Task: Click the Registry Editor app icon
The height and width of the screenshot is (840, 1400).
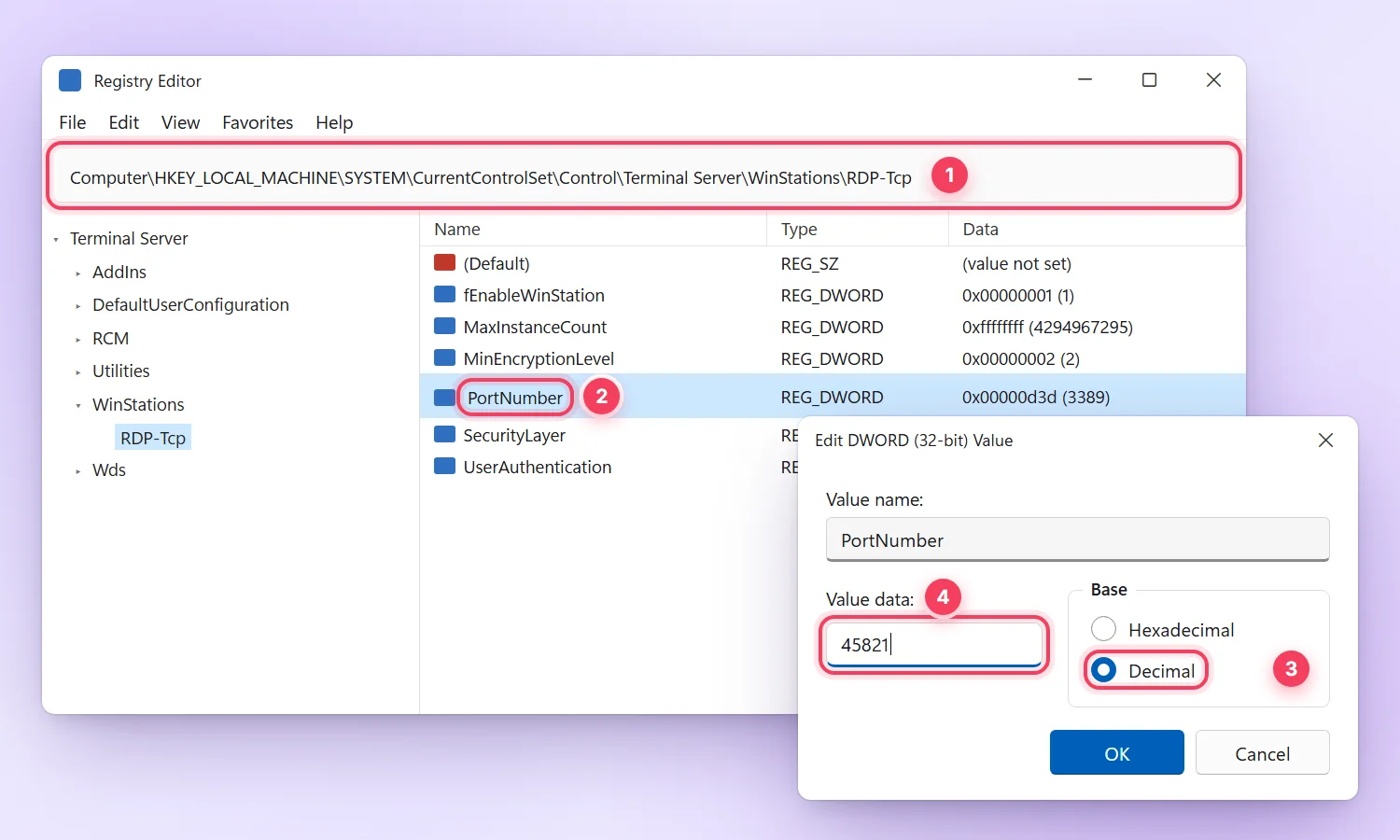Action: point(70,80)
